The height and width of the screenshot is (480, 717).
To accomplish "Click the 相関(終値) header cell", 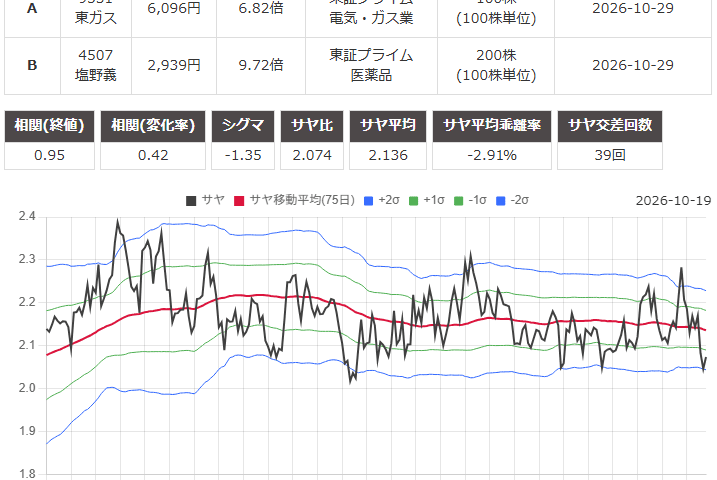I will click(x=49, y=126).
